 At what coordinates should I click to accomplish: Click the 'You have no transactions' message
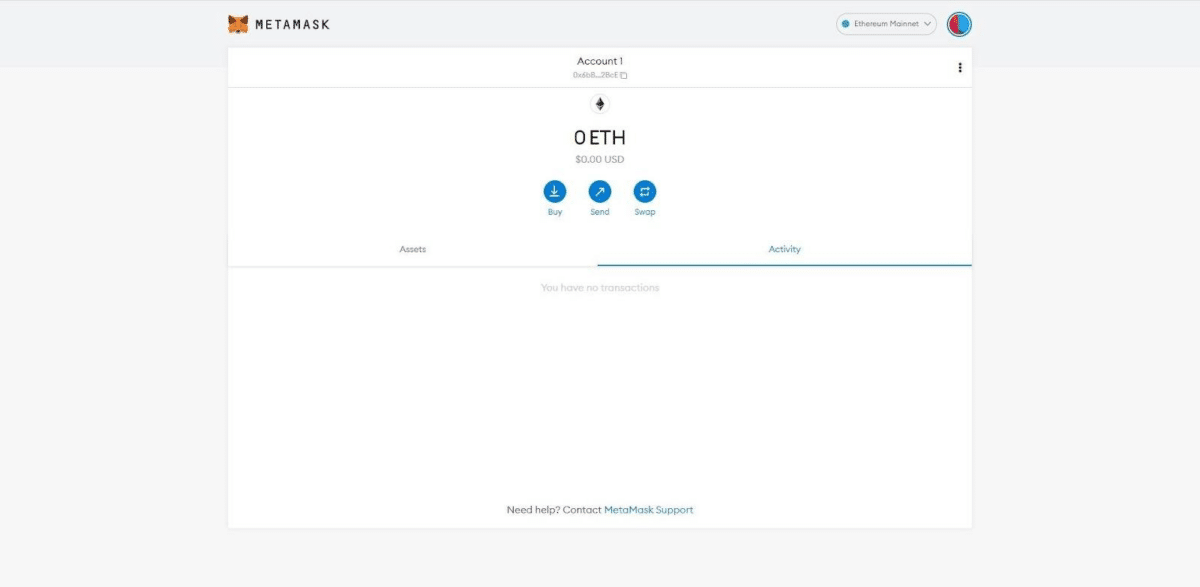click(x=600, y=288)
